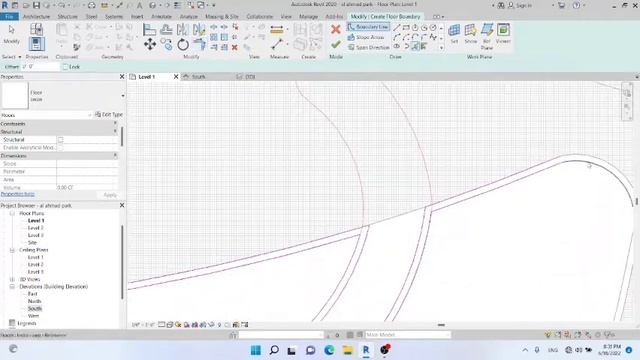
Task: Toggle the Structural checkbox in Properties
Action: (60, 140)
